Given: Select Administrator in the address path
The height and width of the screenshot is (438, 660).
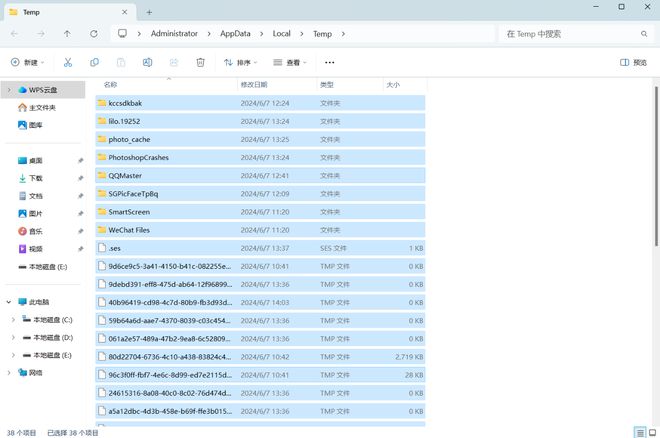Looking at the screenshot, I should (174, 34).
